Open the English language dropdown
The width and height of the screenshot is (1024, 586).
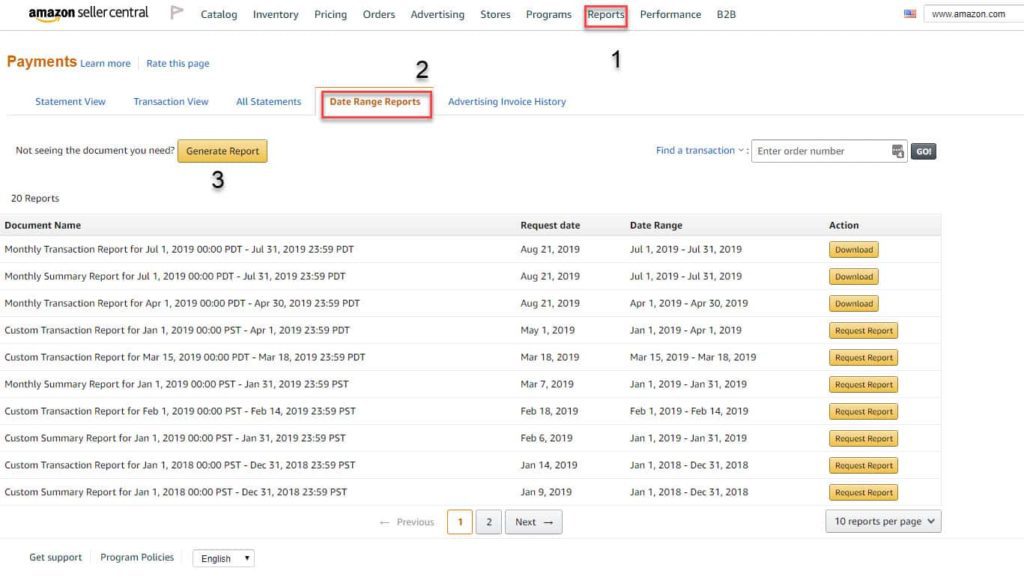pyautogui.click(x=223, y=558)
